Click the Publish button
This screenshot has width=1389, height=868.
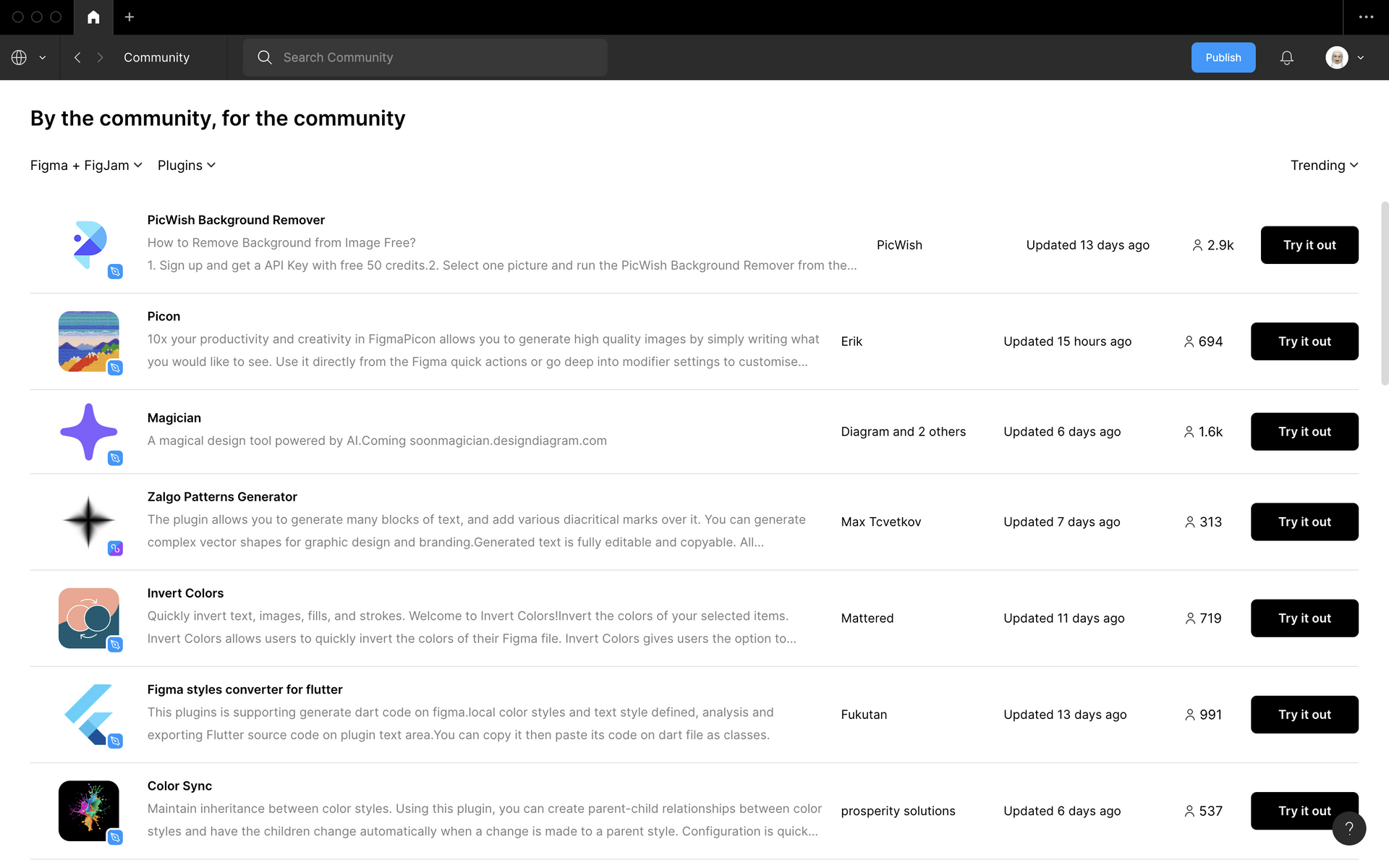[1223, 57]
